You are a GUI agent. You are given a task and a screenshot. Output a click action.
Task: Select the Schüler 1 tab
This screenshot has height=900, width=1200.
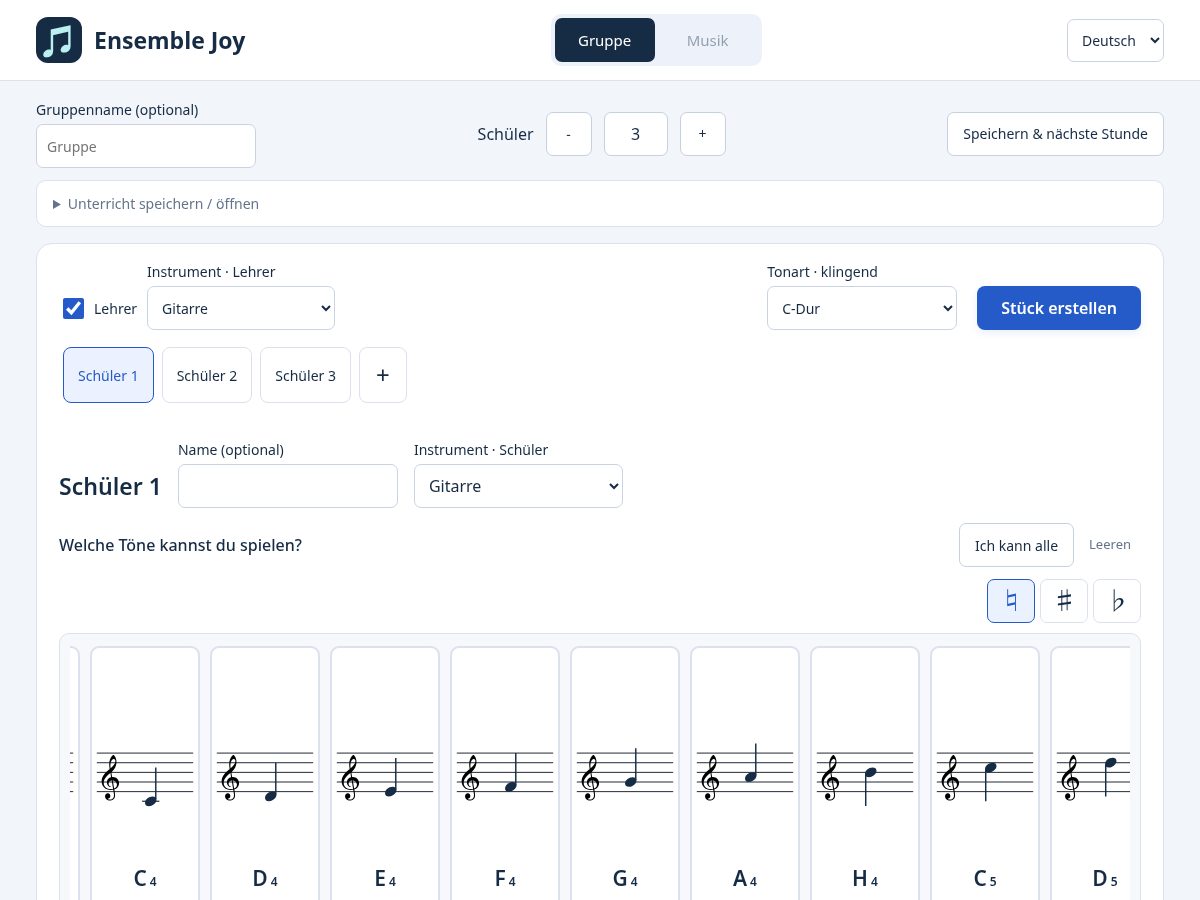click(x=108, y=375)
